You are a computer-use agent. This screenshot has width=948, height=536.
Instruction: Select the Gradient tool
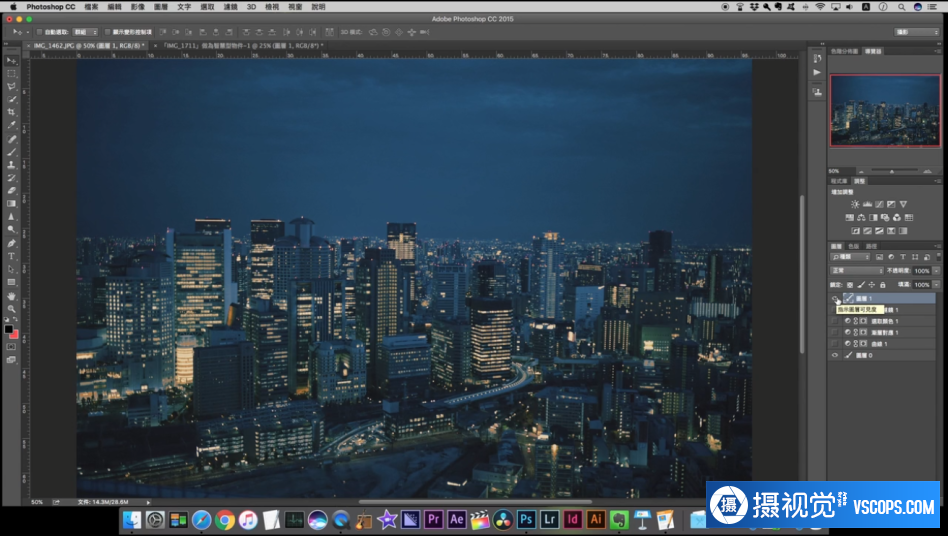pyautogui.click(x=11, y=204)
